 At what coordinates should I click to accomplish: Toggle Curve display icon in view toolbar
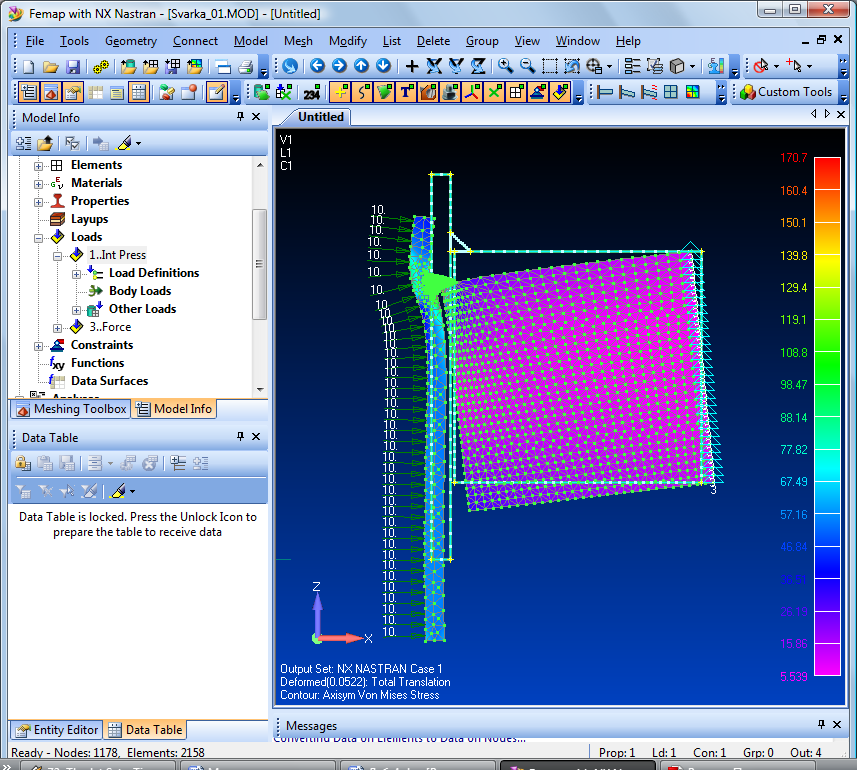[362, 92]
